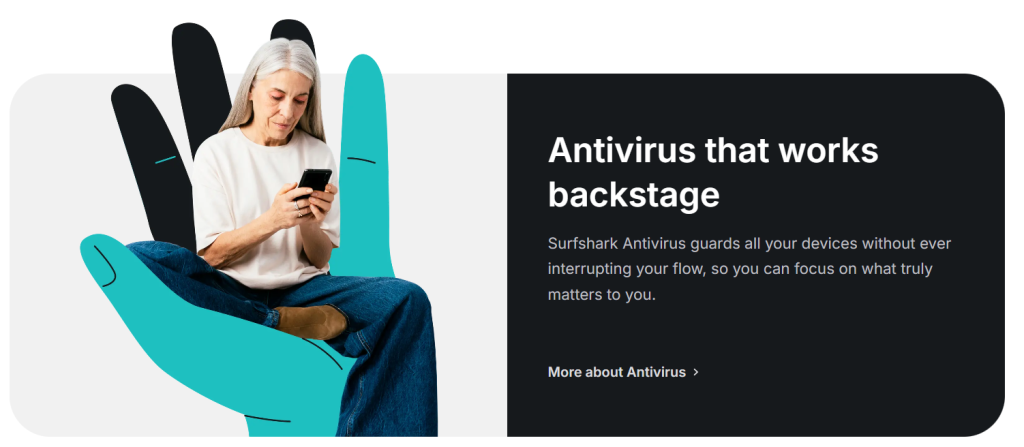Click the tall teal finger illustration
Screen dimensions: 1024x447
[x=366, y=163]
